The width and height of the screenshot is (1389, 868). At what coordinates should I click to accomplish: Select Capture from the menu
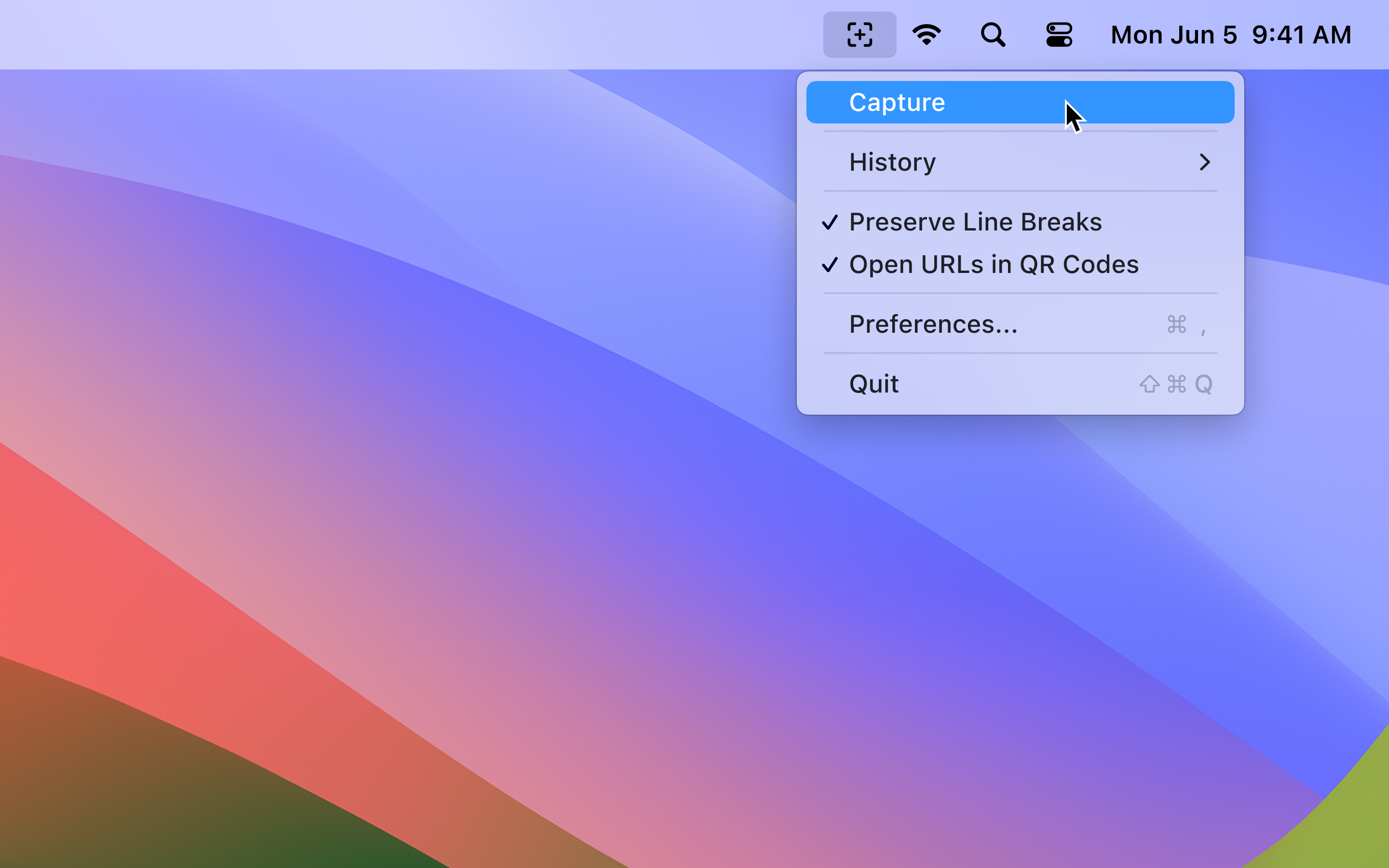[1020, 102]
